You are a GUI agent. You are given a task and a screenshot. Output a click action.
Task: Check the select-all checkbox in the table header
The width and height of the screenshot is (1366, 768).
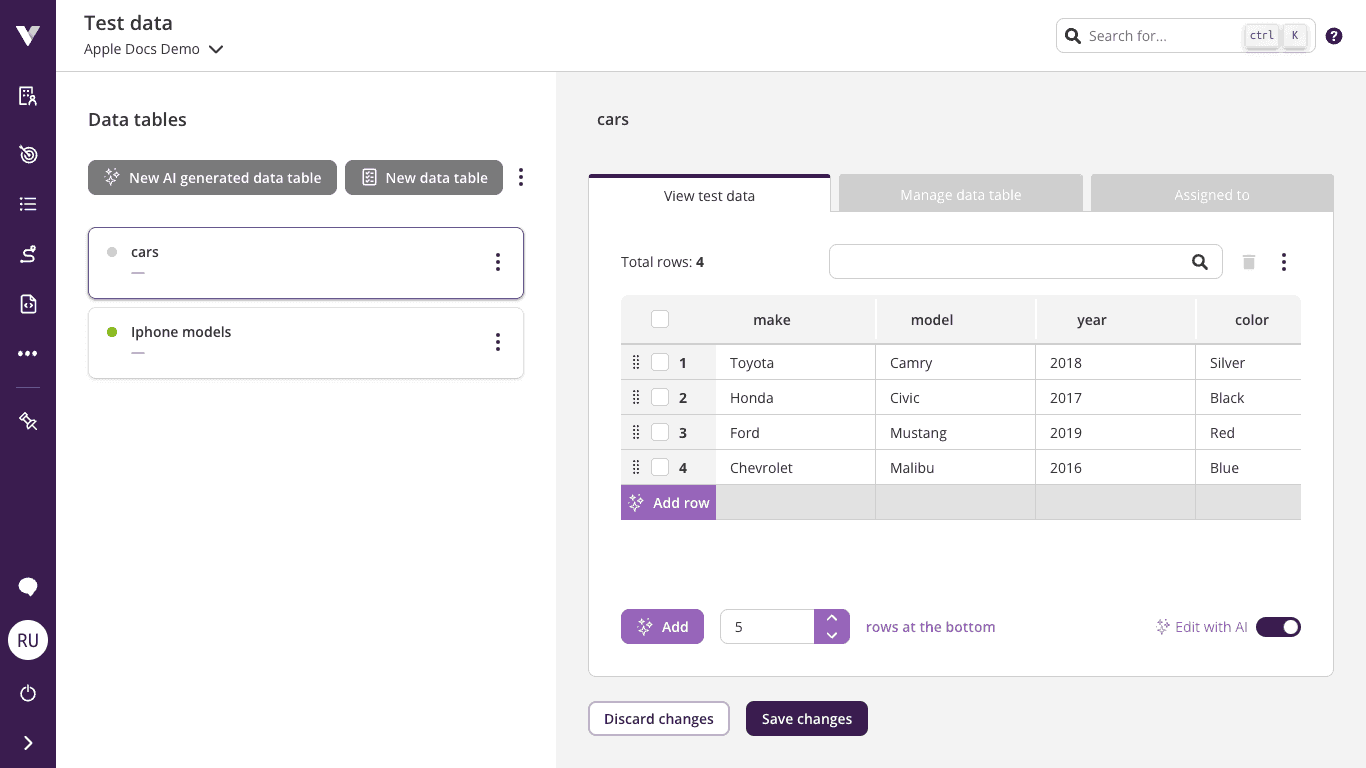[660, 318]
